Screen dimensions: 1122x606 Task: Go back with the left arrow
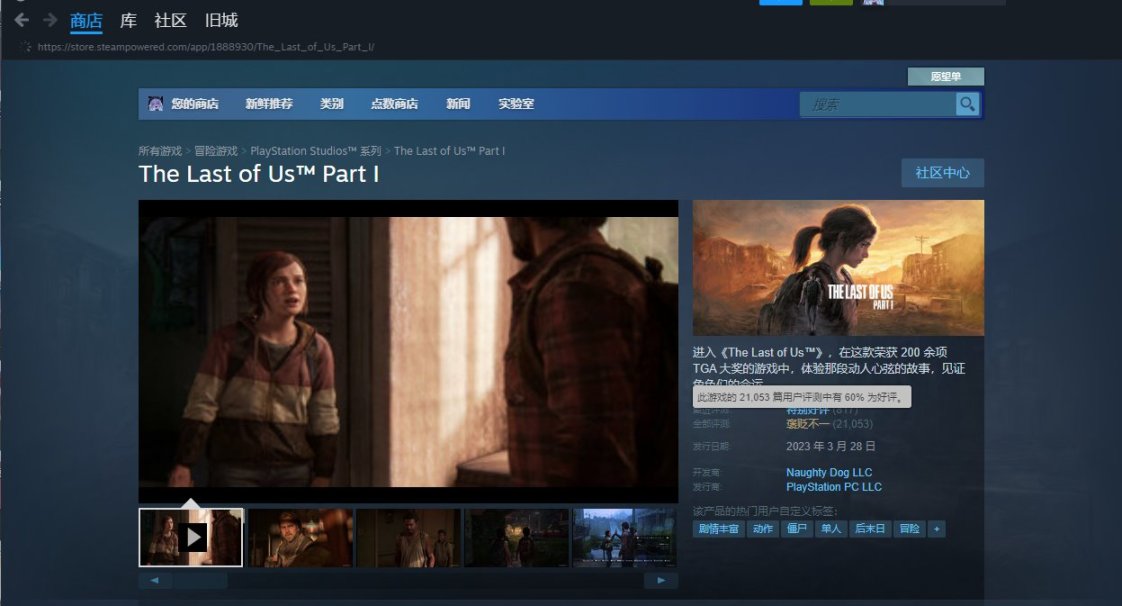[21, 20]
